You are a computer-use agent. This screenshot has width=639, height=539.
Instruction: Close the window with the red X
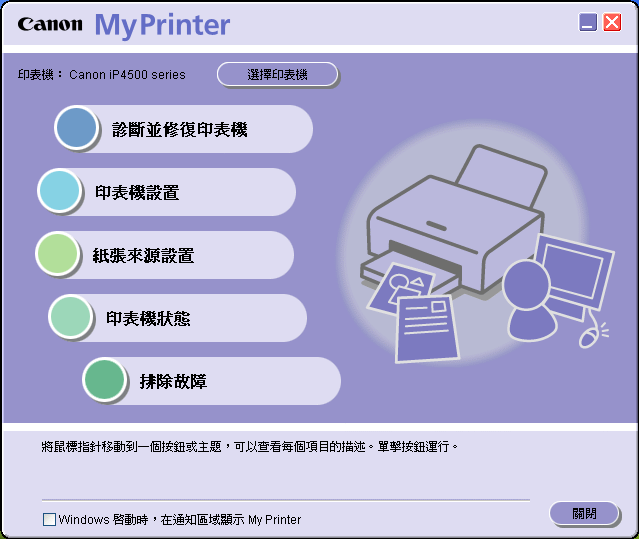612,22
